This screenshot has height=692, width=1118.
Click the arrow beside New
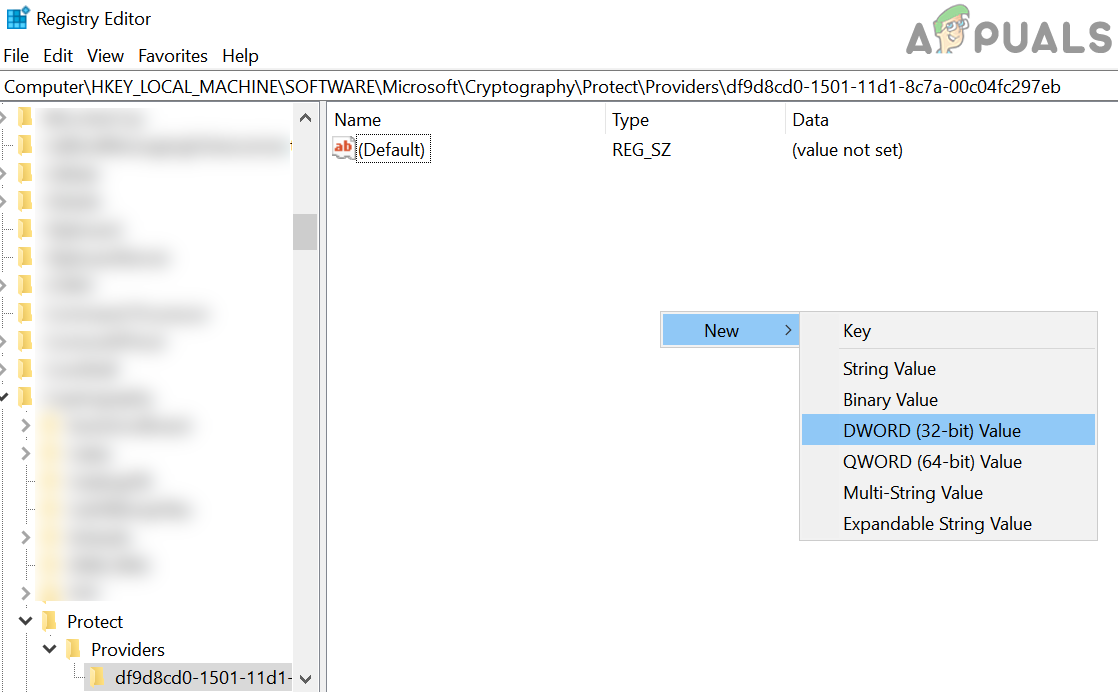coord(788,330)
